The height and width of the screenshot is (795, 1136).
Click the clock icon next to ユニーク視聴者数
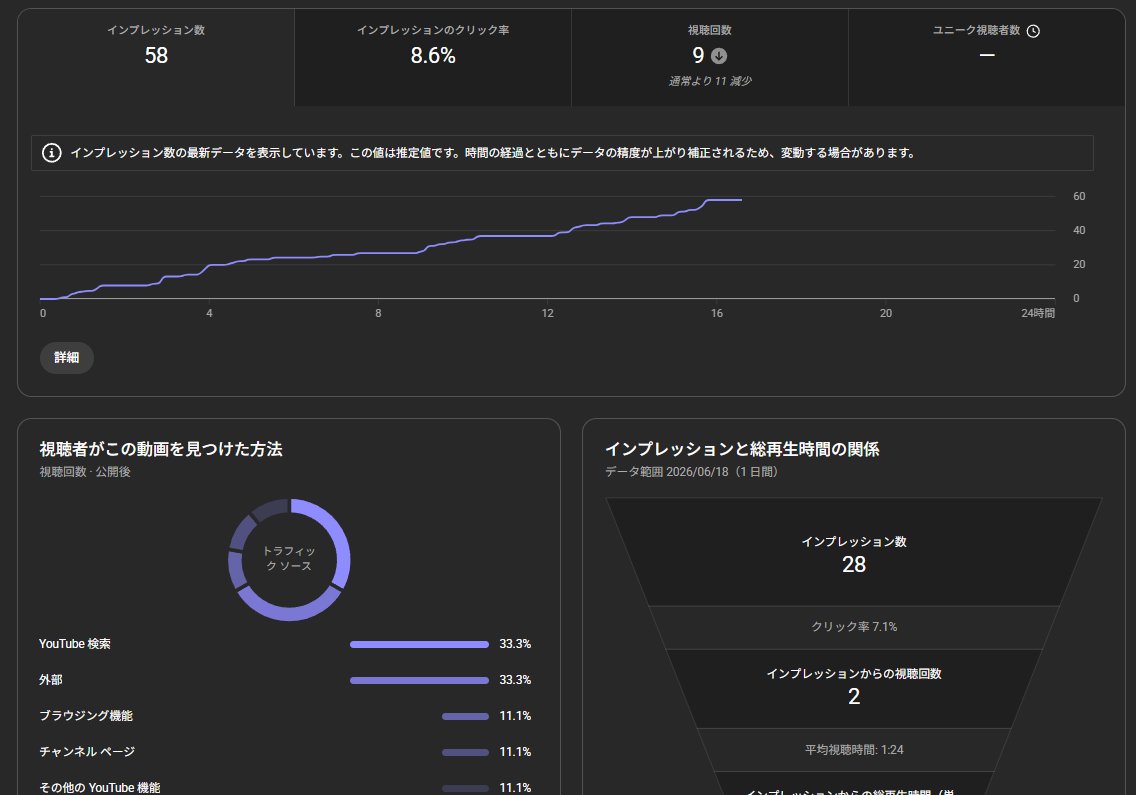pyautogui.click(x=1033, y=30)
